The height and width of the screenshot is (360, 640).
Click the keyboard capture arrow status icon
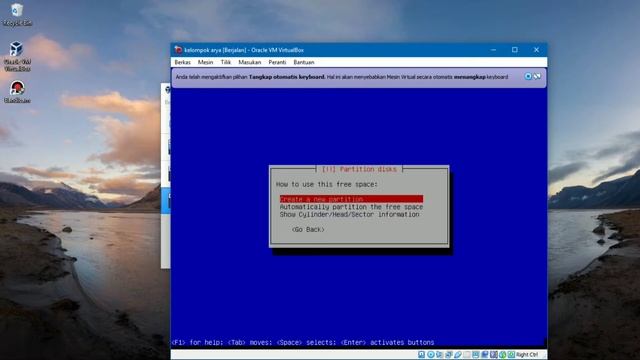(511, 355)
